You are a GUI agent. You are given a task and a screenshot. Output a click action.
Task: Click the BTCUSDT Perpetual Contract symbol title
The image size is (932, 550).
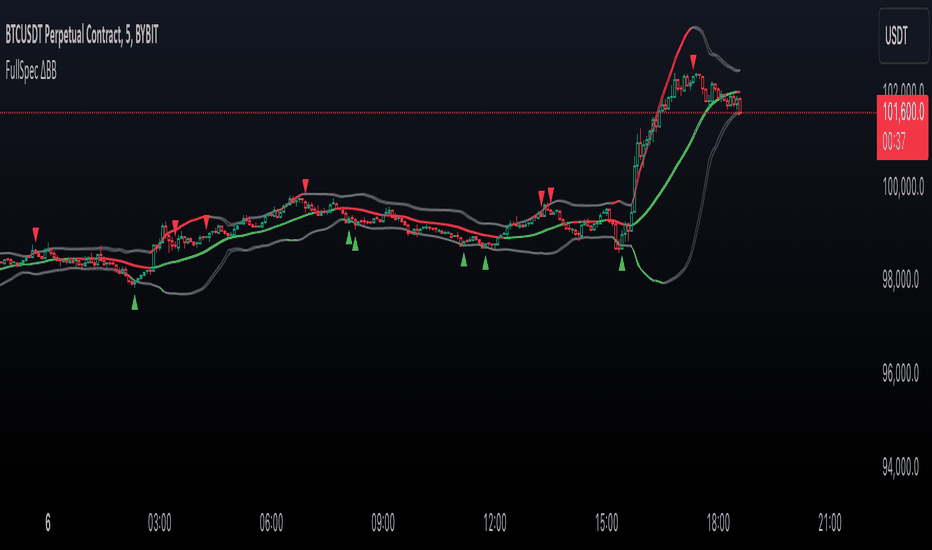(x=82, y=36)
